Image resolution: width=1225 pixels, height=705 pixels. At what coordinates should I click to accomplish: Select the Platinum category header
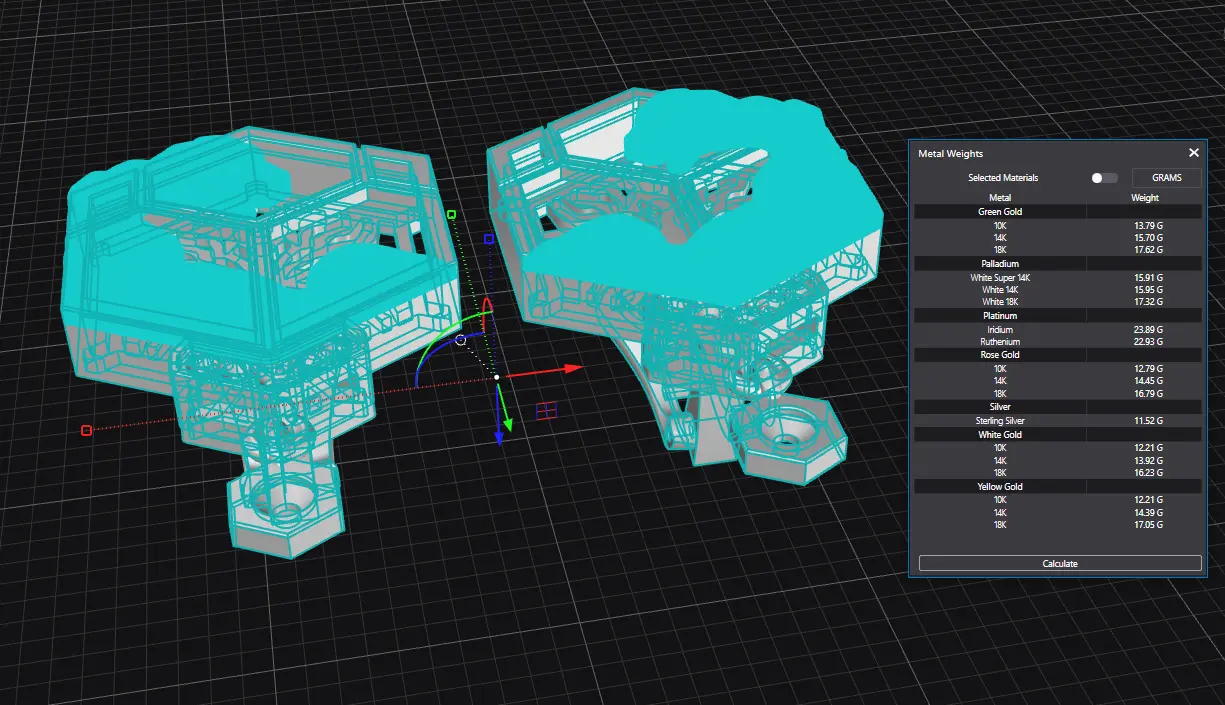tap(1000, 316)
